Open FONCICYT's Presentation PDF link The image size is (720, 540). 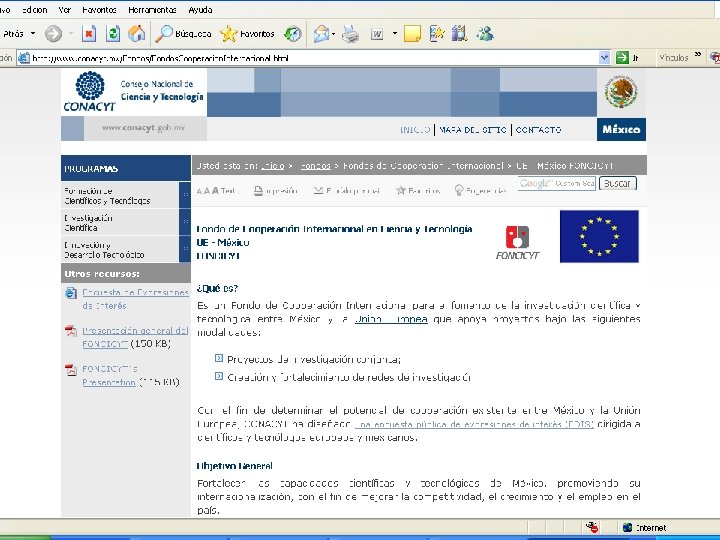click(x=110, y=376)
